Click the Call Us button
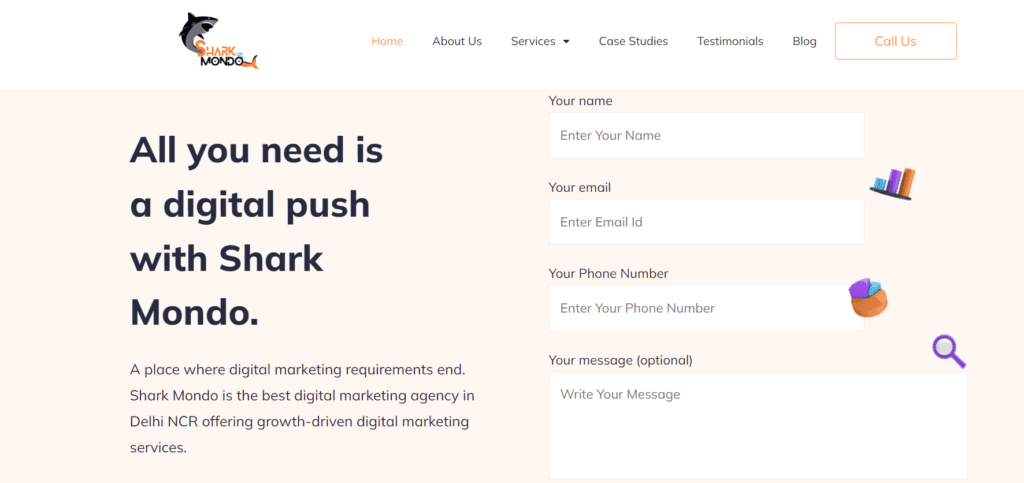Viewport: 1024px width, 483px height. 896,41
